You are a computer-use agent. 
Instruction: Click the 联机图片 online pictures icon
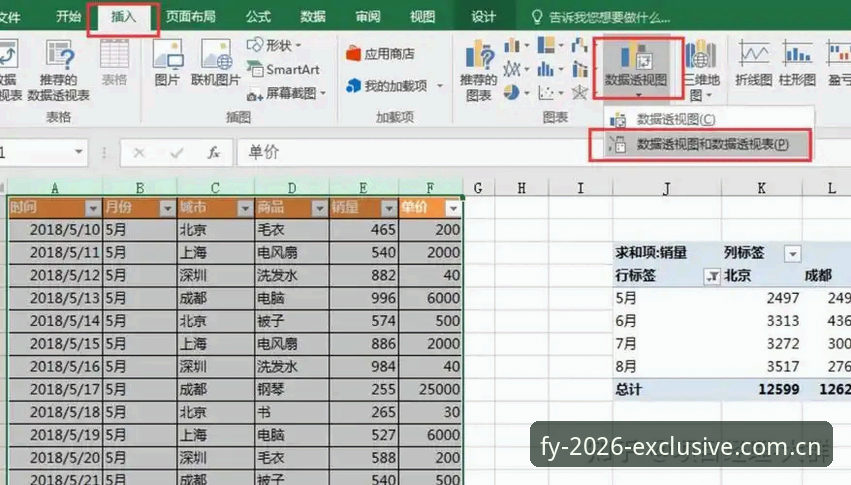[x=215, y=62]
